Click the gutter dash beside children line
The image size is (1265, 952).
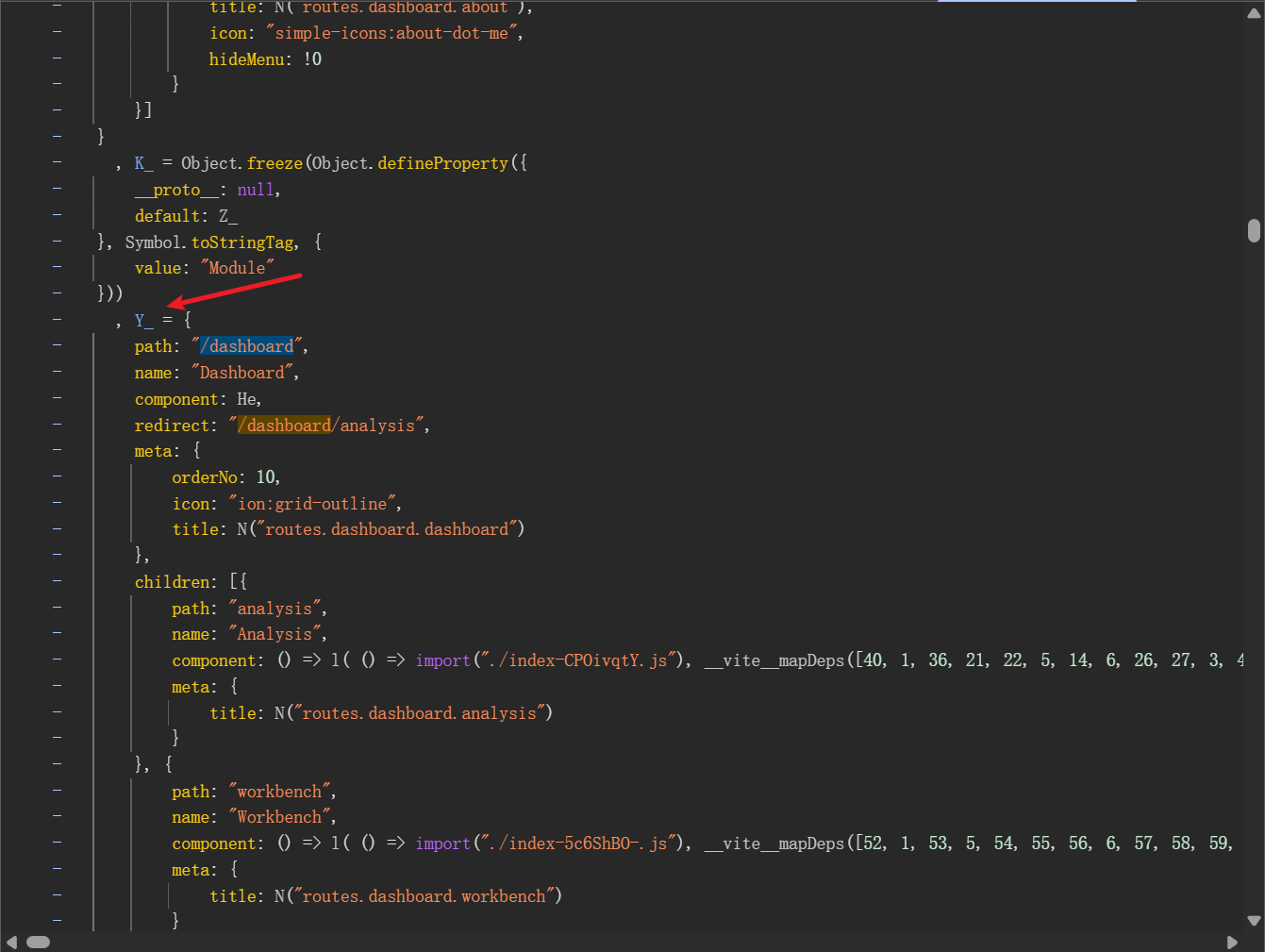coord(58,581)
